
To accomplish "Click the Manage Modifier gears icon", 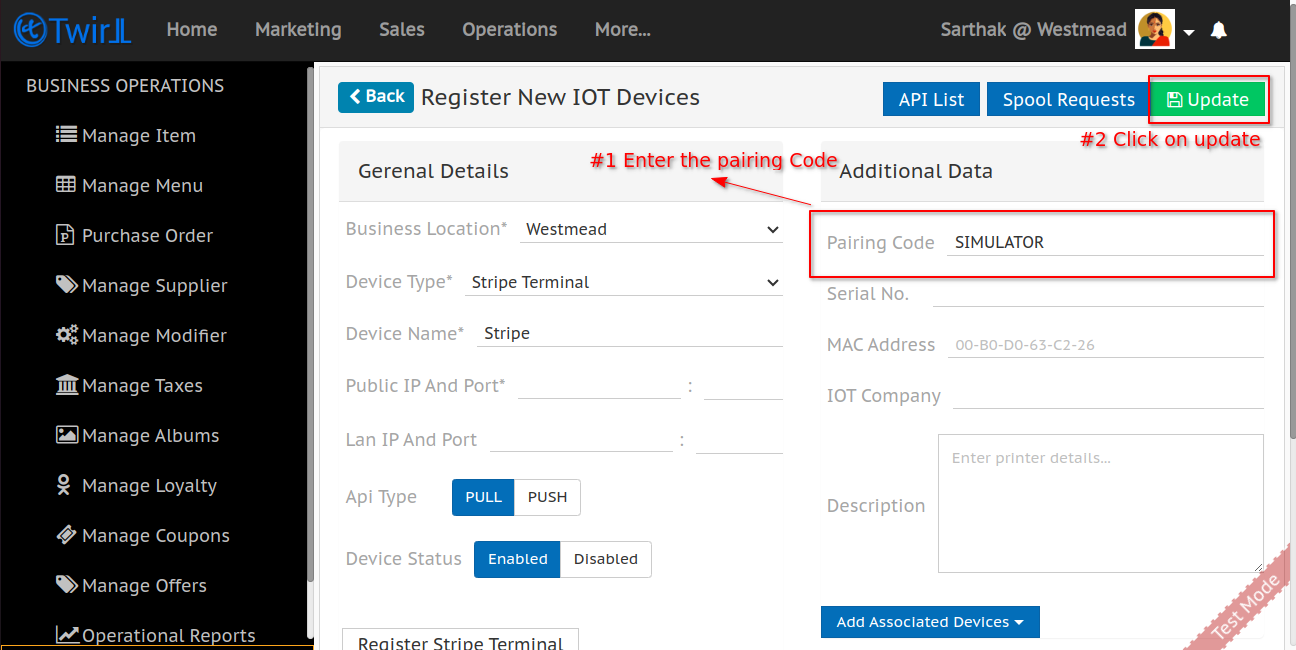I will pyautogui.click(x=66, y=335).
